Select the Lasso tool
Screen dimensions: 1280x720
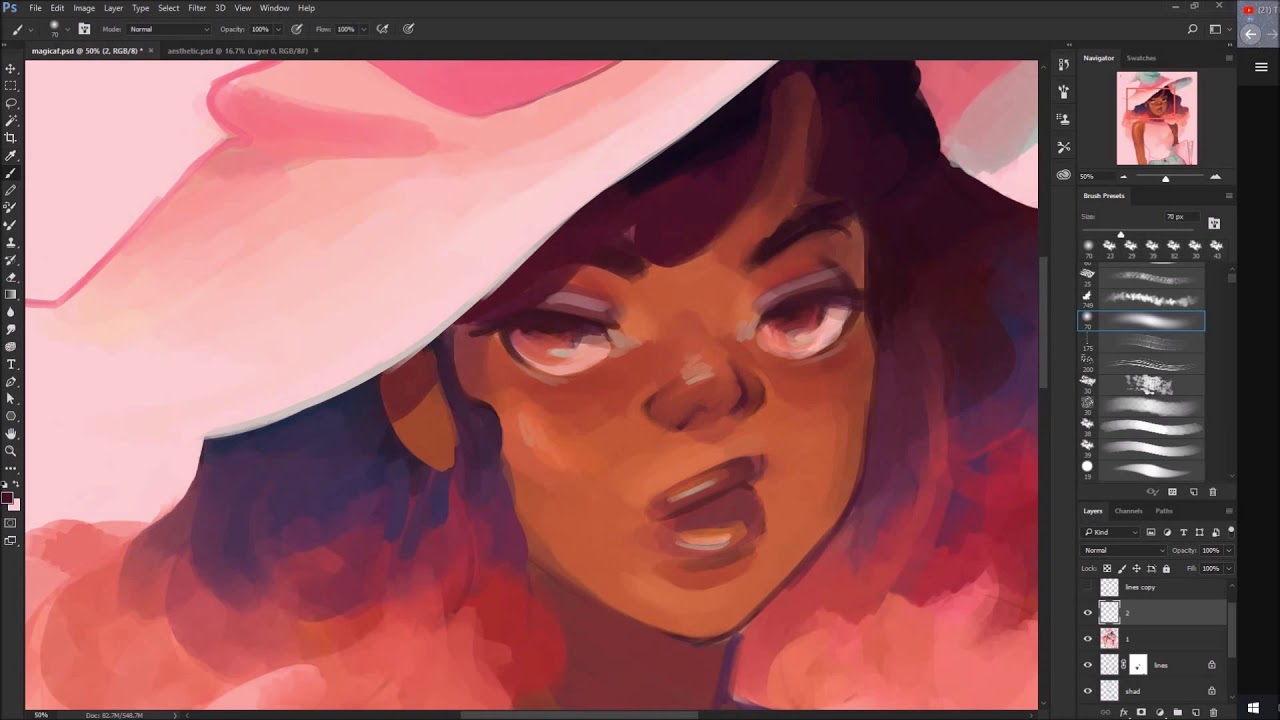(11, 104)
